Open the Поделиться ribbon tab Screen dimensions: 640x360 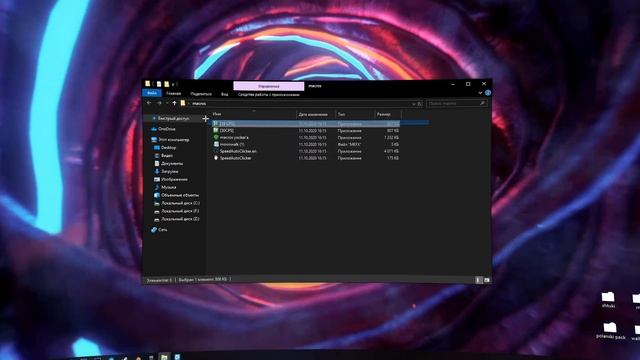201,94
